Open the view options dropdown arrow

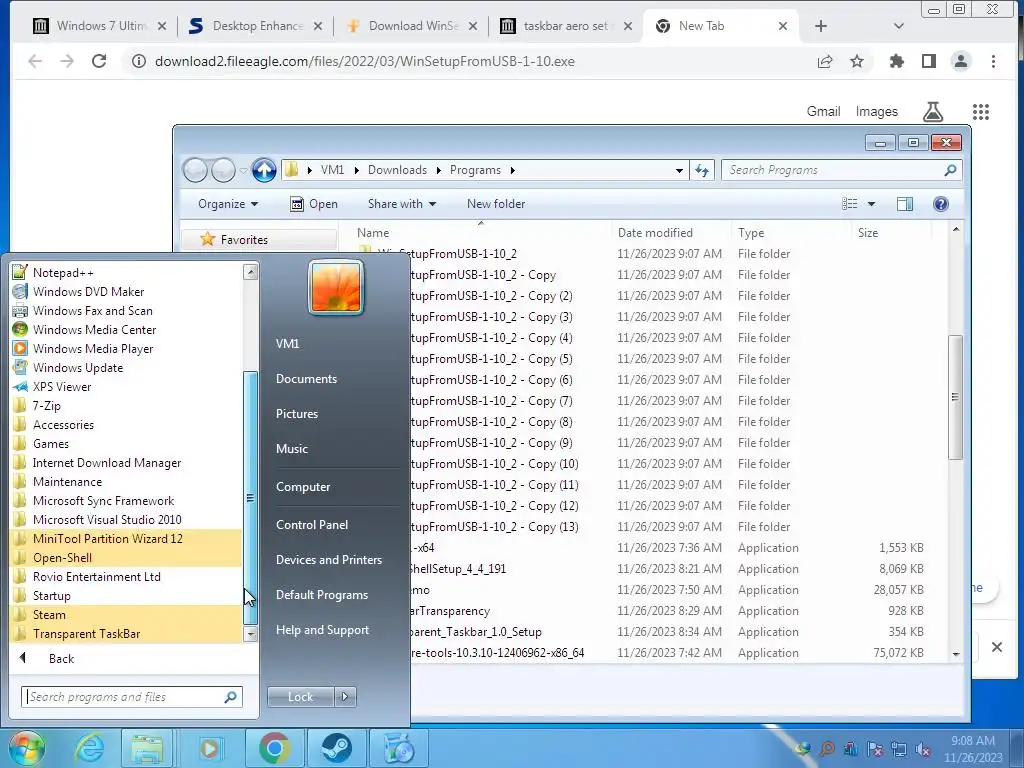click(871, 204)
